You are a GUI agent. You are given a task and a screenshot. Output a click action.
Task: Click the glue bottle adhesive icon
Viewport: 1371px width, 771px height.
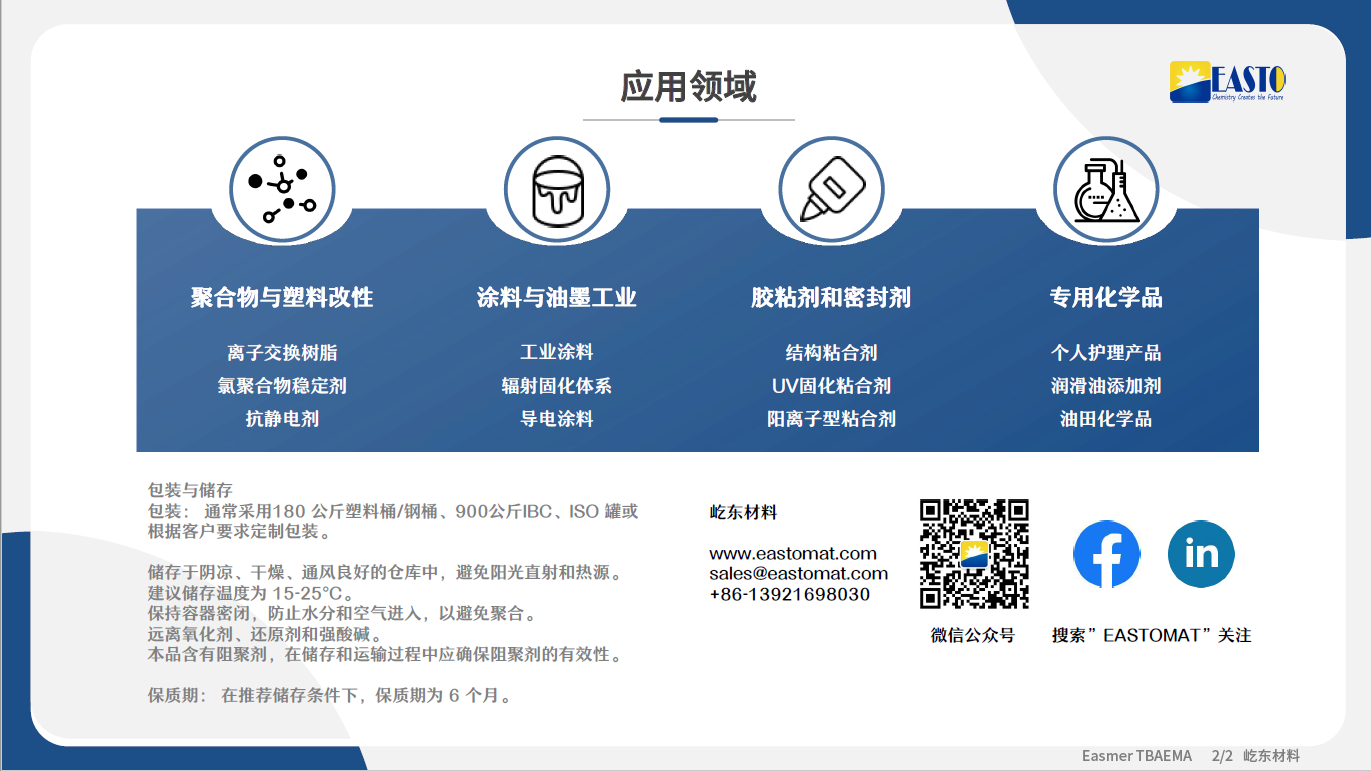(x=831, y=190)
